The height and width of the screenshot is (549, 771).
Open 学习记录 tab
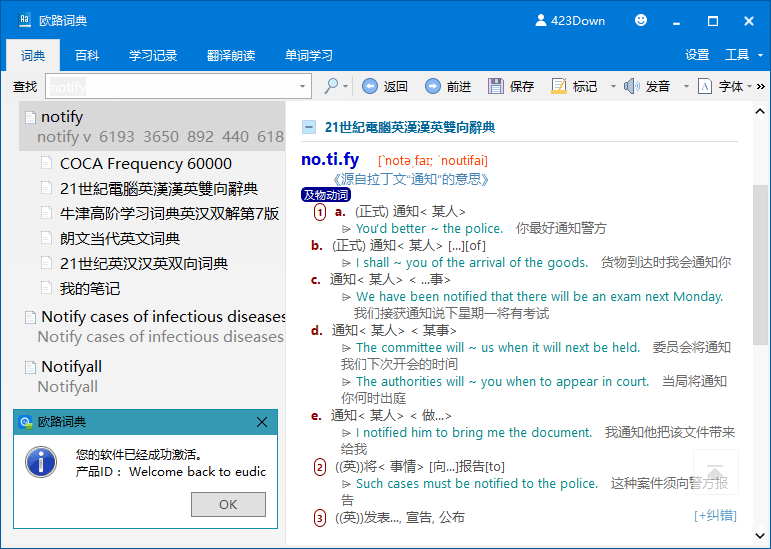point(153,55)
